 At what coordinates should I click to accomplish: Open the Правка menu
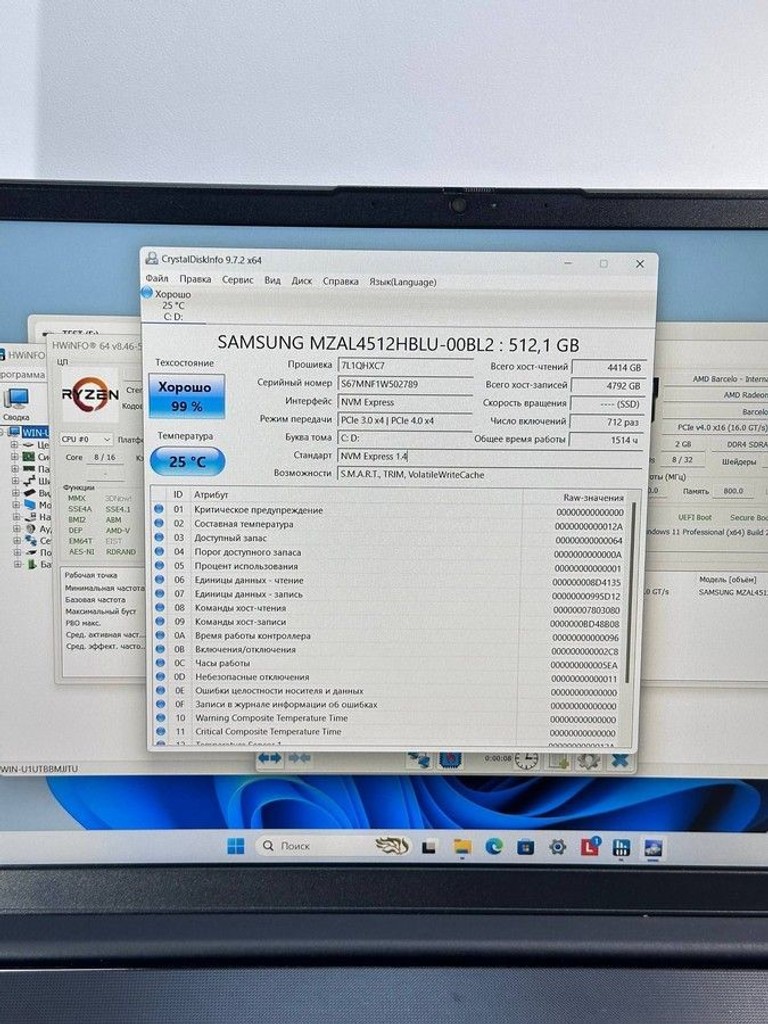coord(195,280)
